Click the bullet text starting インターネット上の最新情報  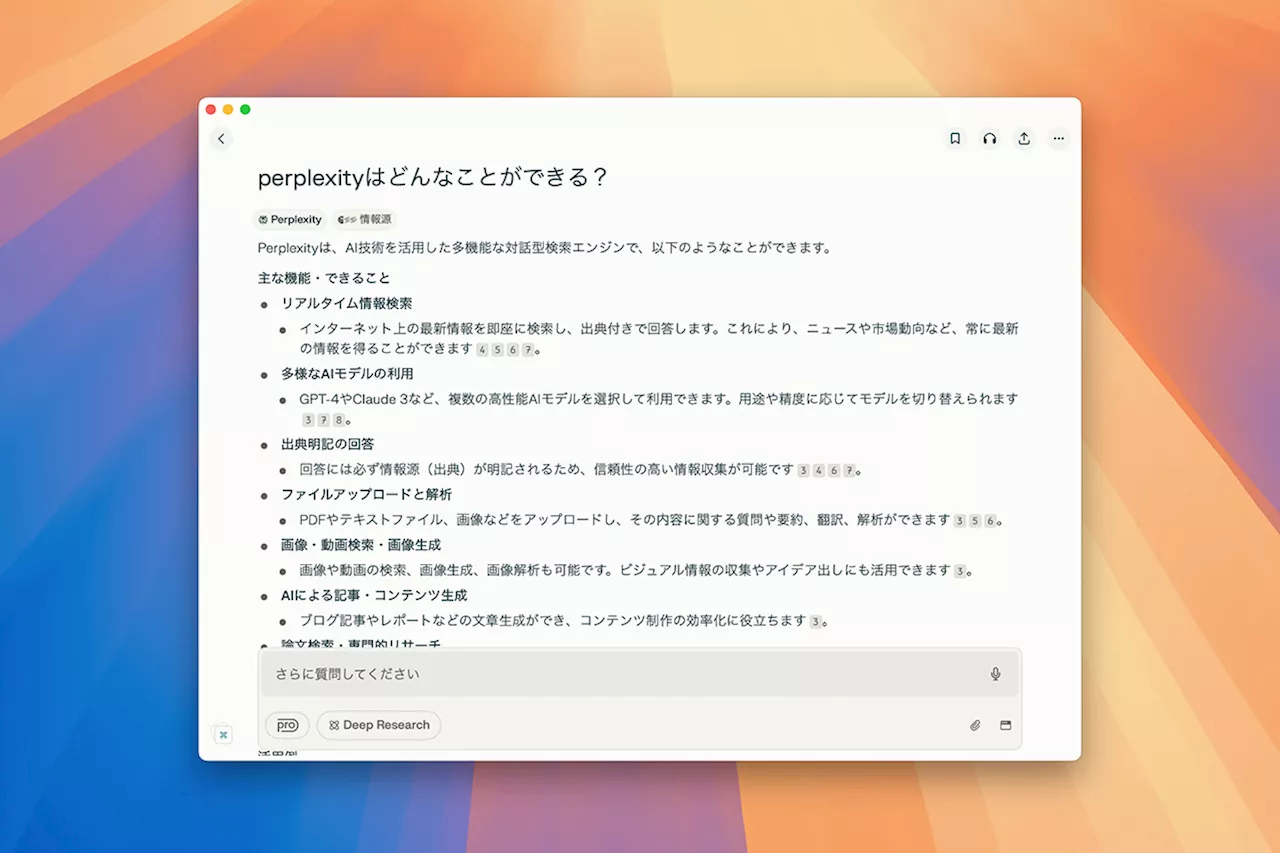(658, 338)
